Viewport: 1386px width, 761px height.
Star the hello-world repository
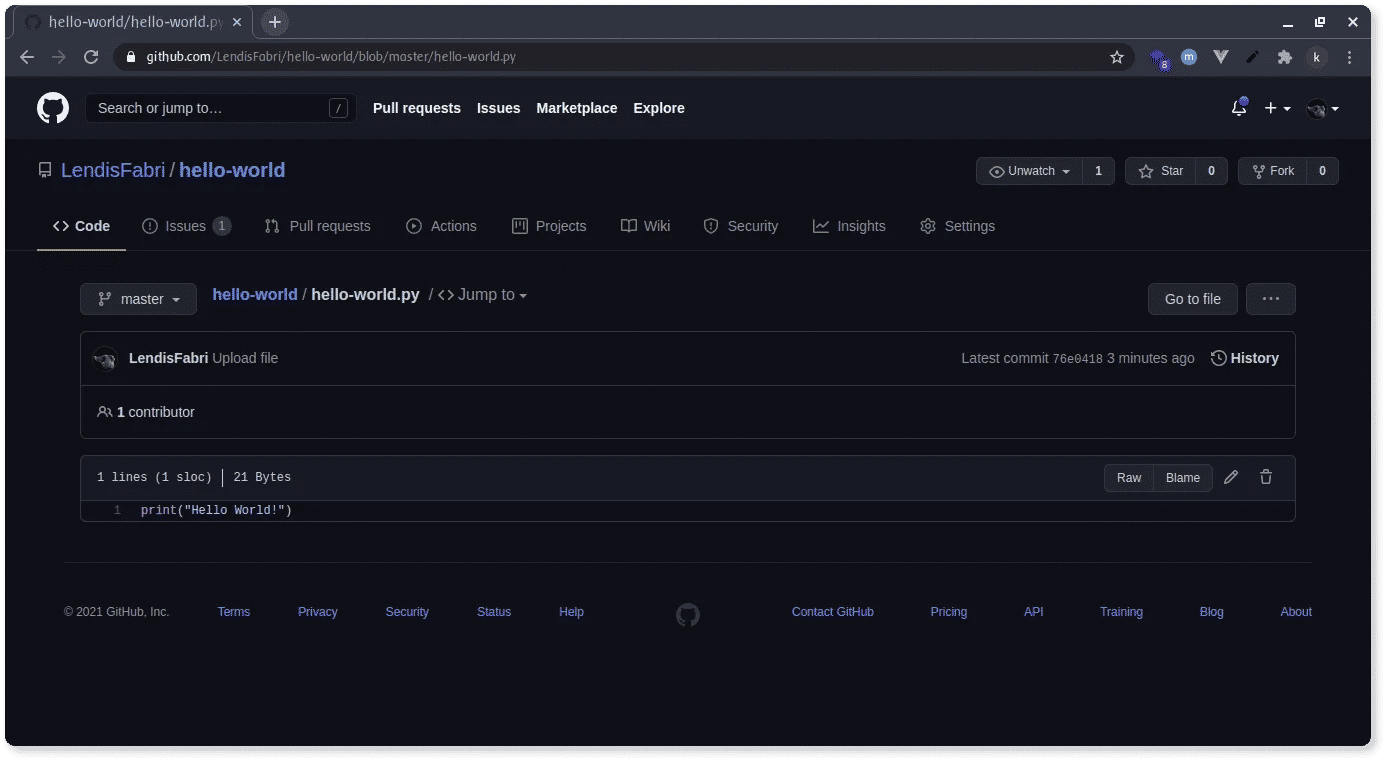(x=1160, y=171)
